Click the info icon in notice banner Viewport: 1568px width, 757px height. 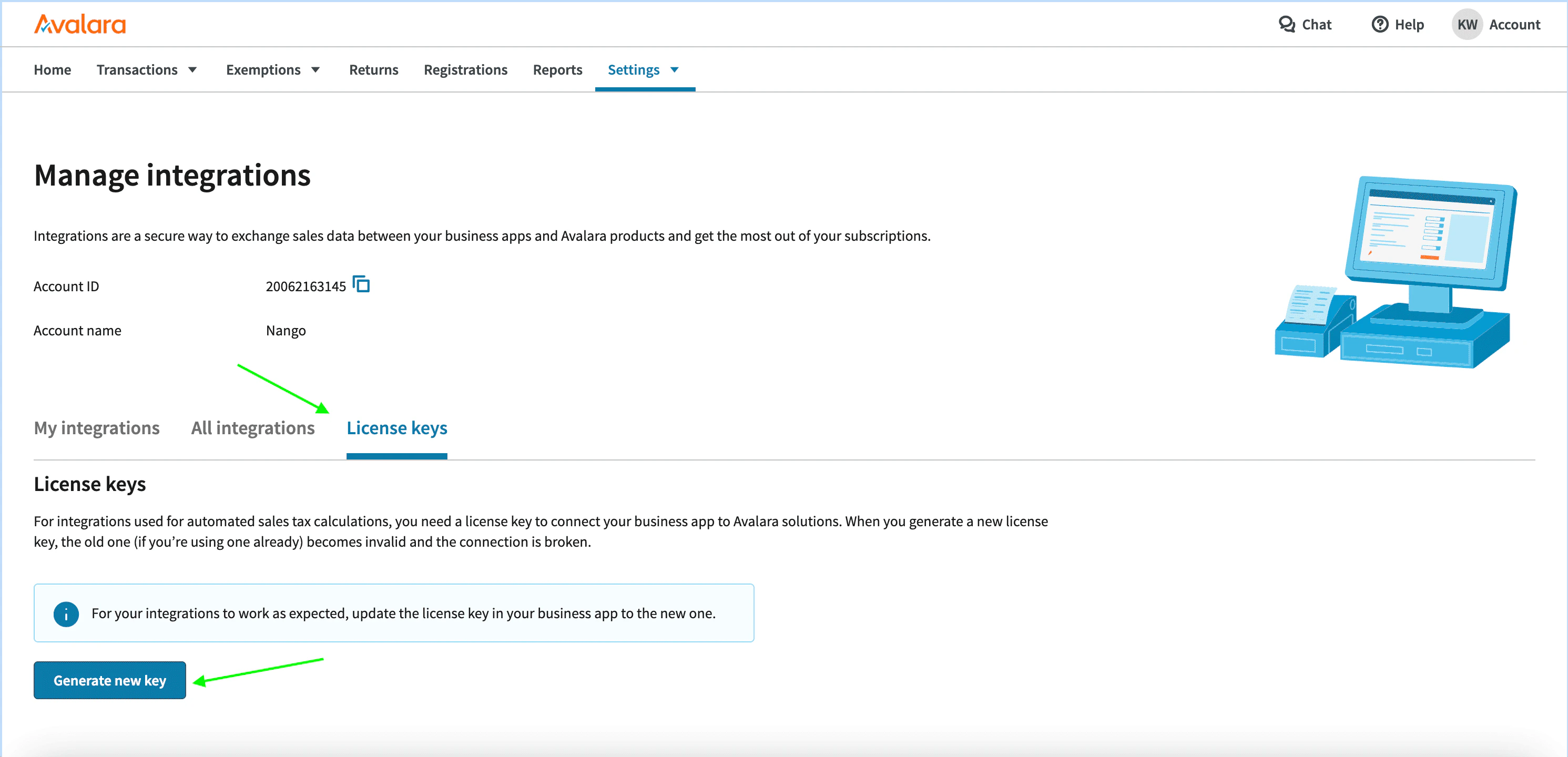click(66, 613)
